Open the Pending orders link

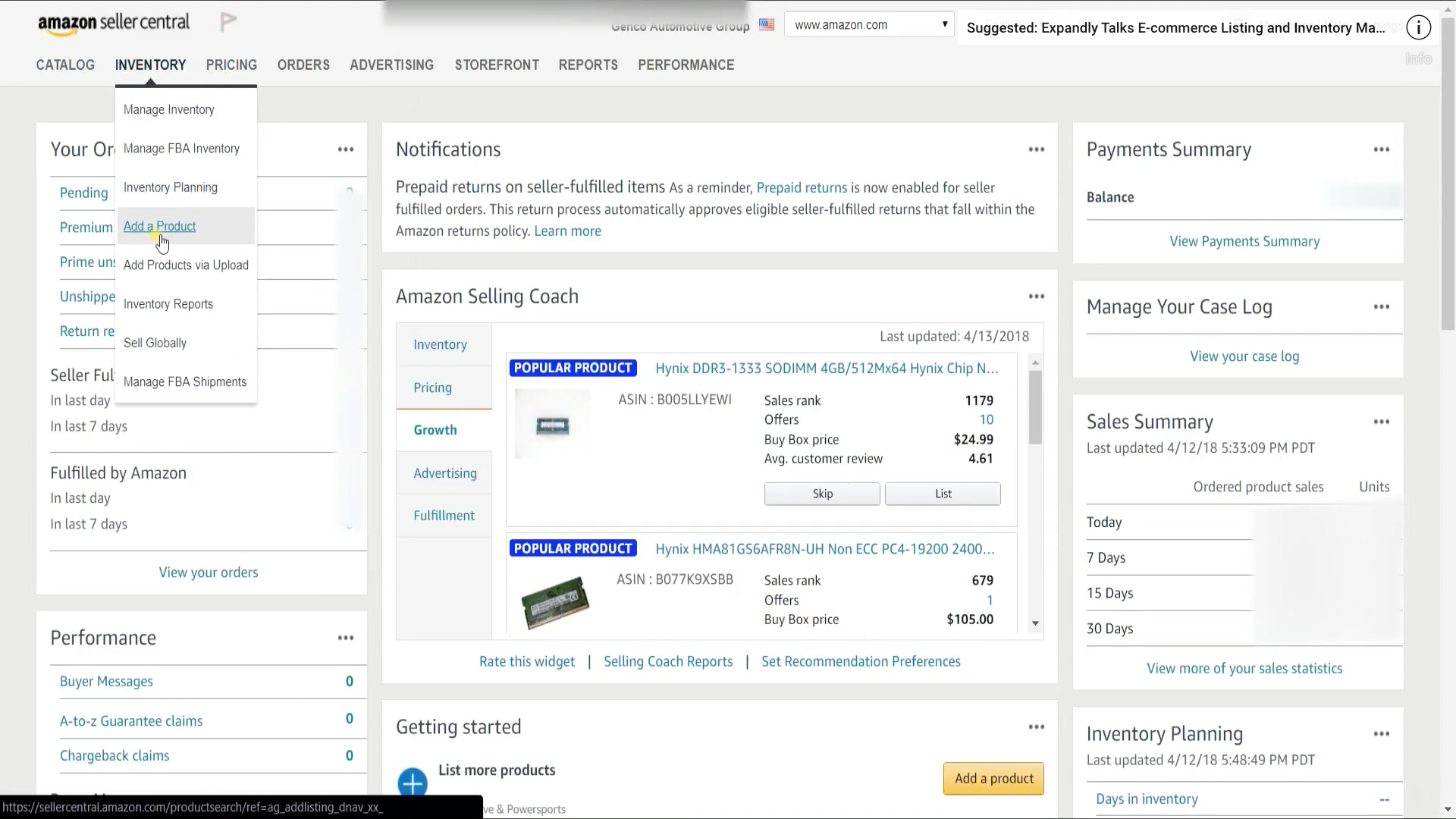tap(83, 193)
